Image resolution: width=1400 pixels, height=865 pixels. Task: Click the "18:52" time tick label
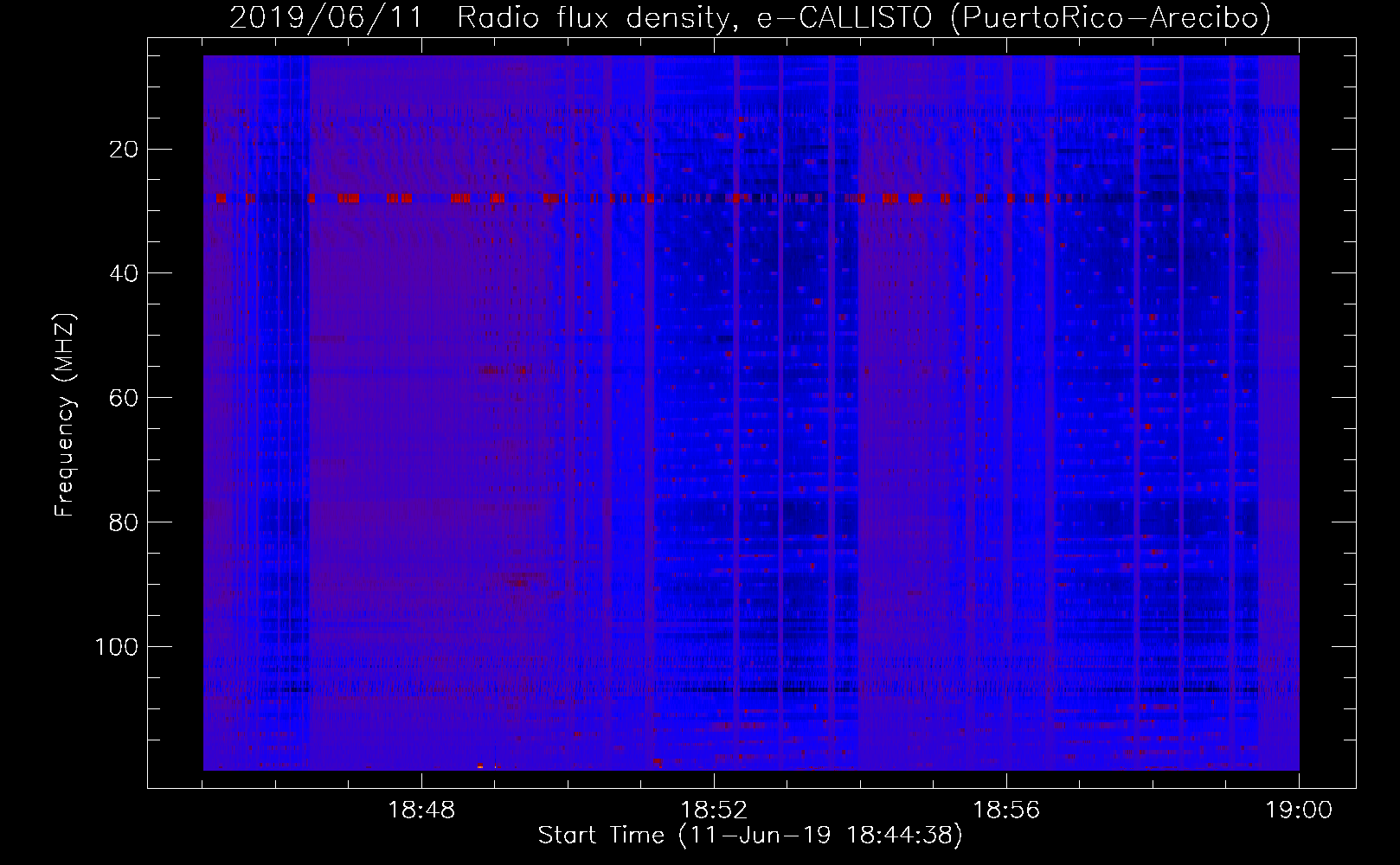pyautogui.click(x=714, y=811)
